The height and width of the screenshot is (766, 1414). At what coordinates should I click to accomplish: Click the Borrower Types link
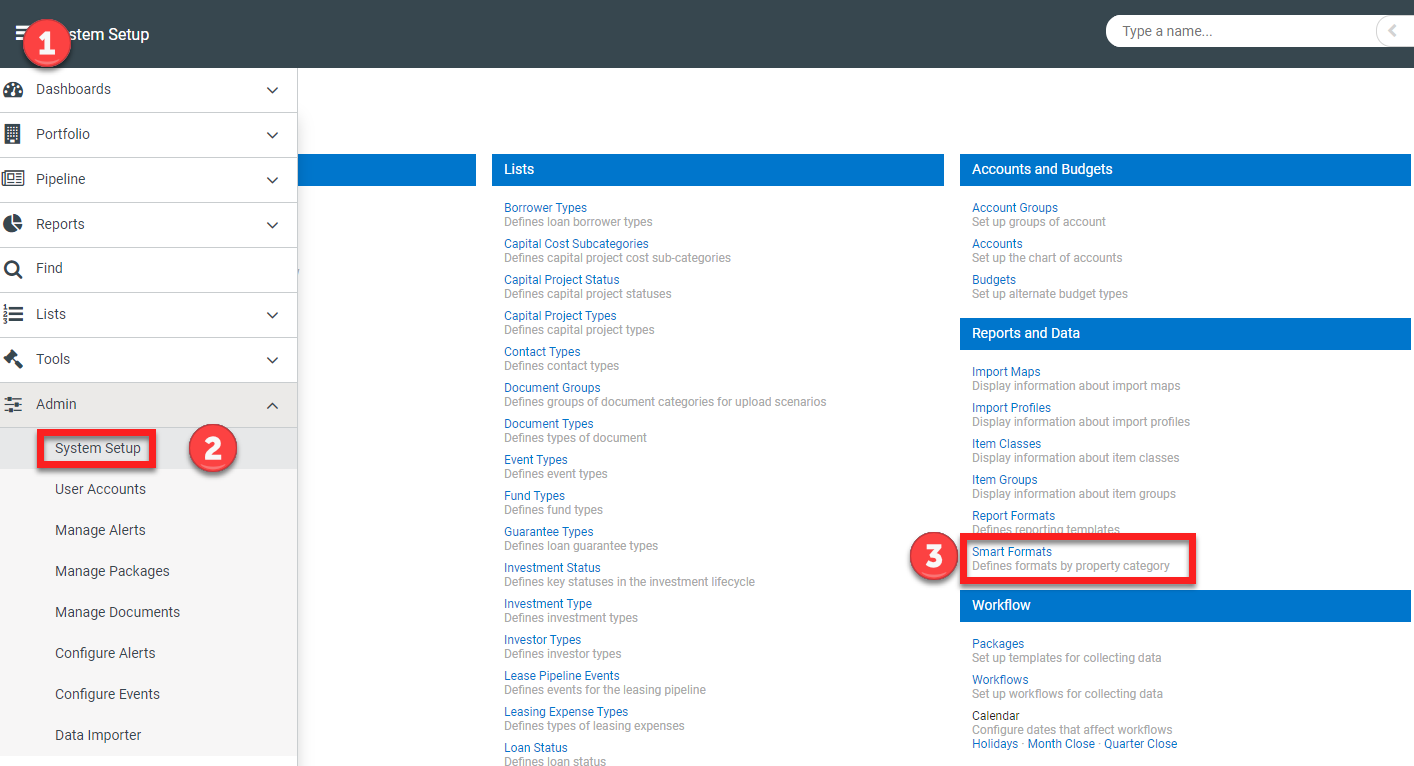click(x=545, y=207)
